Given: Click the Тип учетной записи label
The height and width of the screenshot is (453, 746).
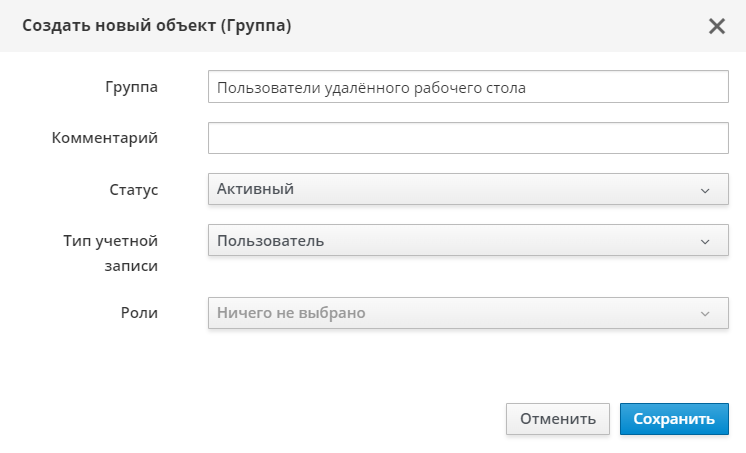Looking at the screenshot, I should 112,253.
